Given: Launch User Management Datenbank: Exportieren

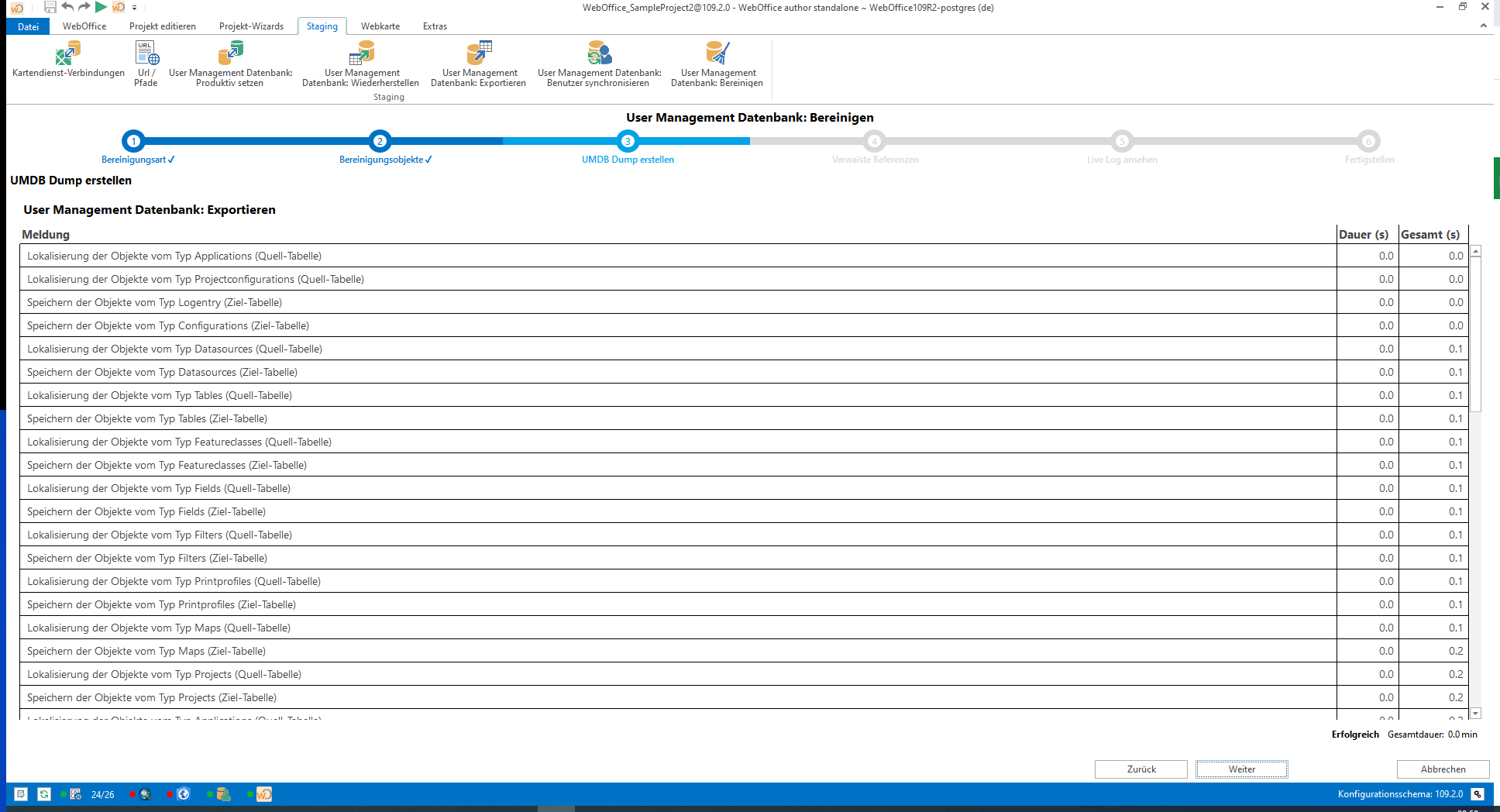Looking at the screenshot, I should point(479,54).
